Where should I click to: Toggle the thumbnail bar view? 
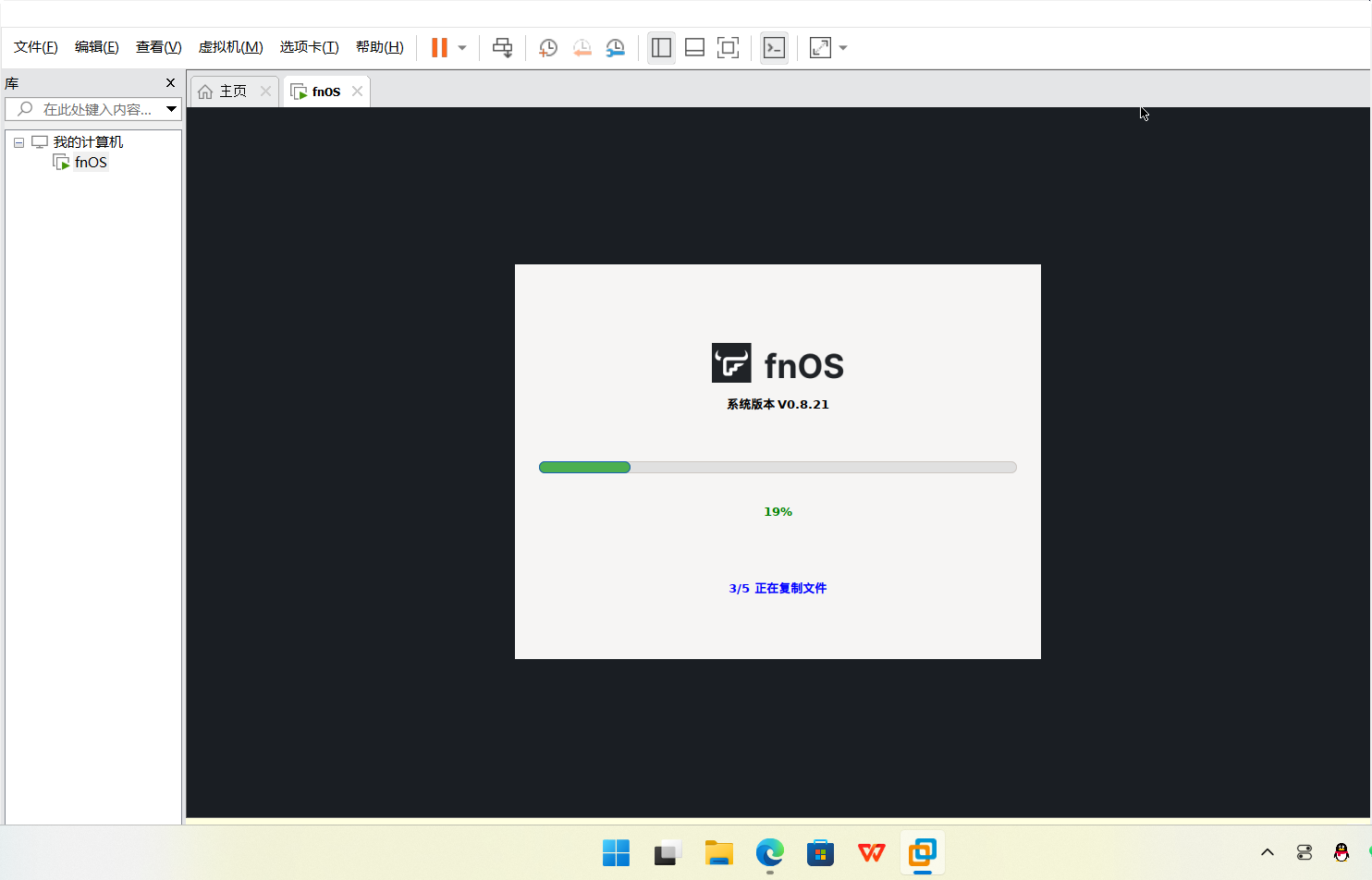(x=694, y=48)
